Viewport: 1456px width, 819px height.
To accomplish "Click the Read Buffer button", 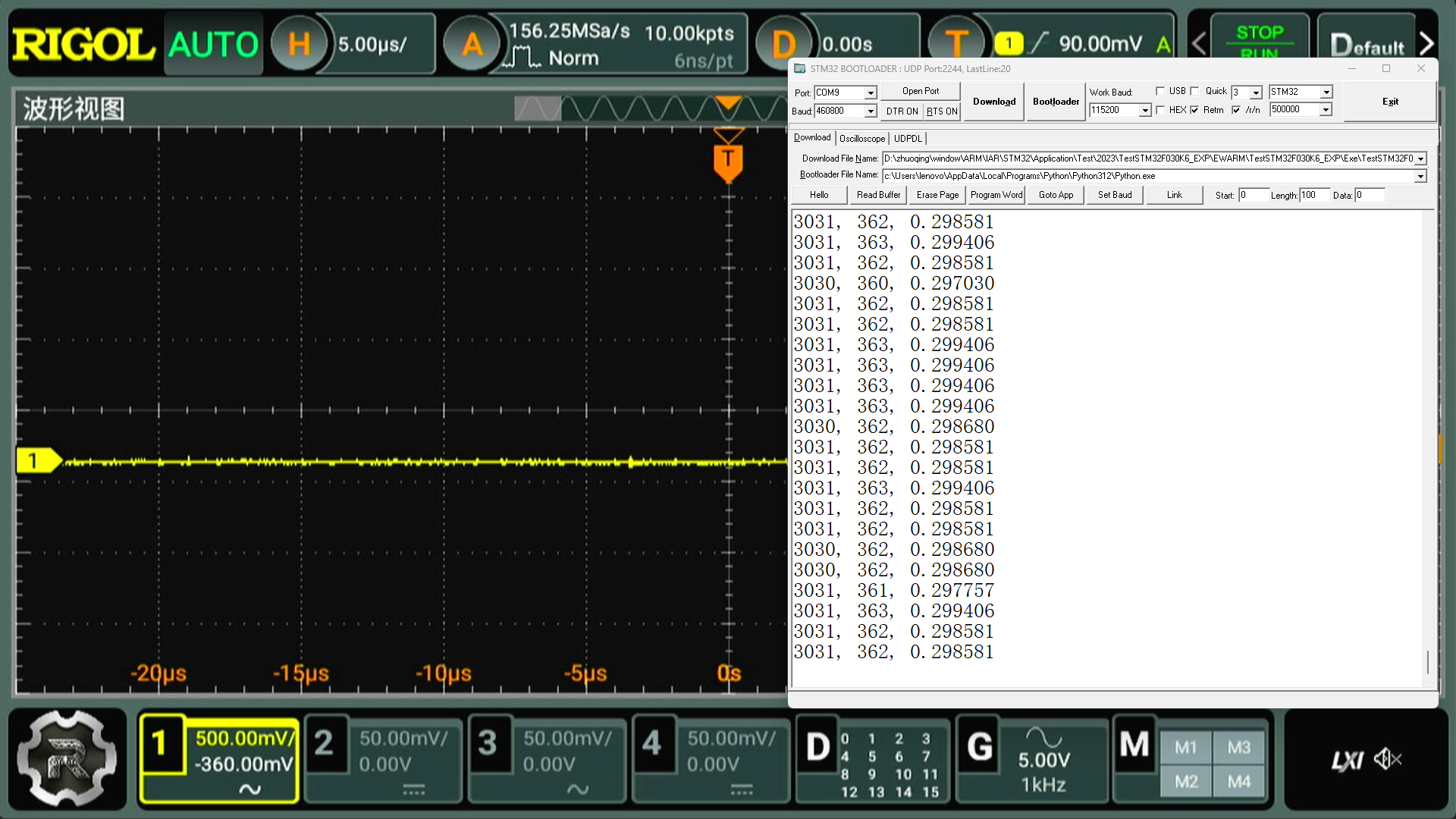I will (x=878, y=195).
